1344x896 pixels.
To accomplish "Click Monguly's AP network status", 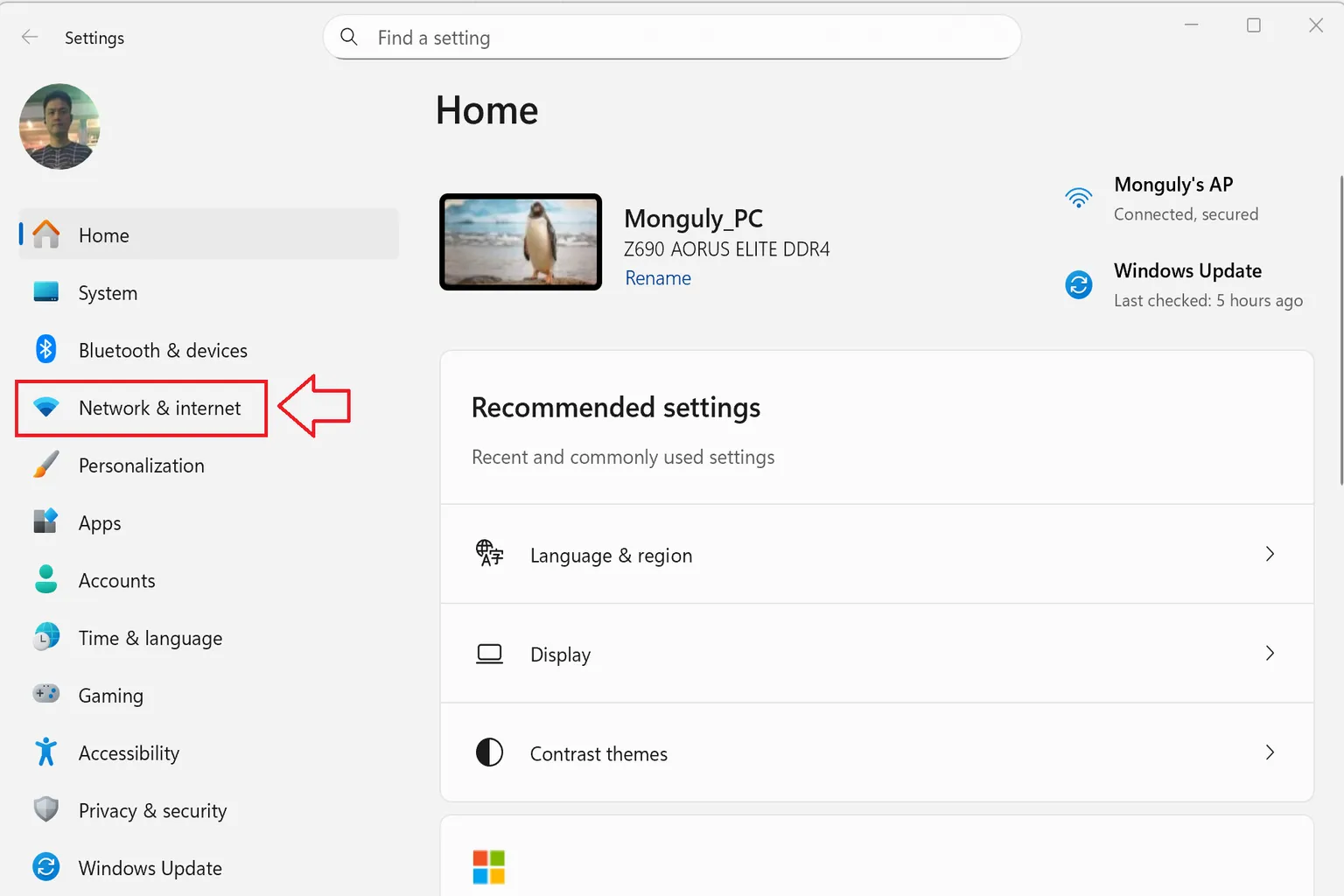I will pos(1162,199).
